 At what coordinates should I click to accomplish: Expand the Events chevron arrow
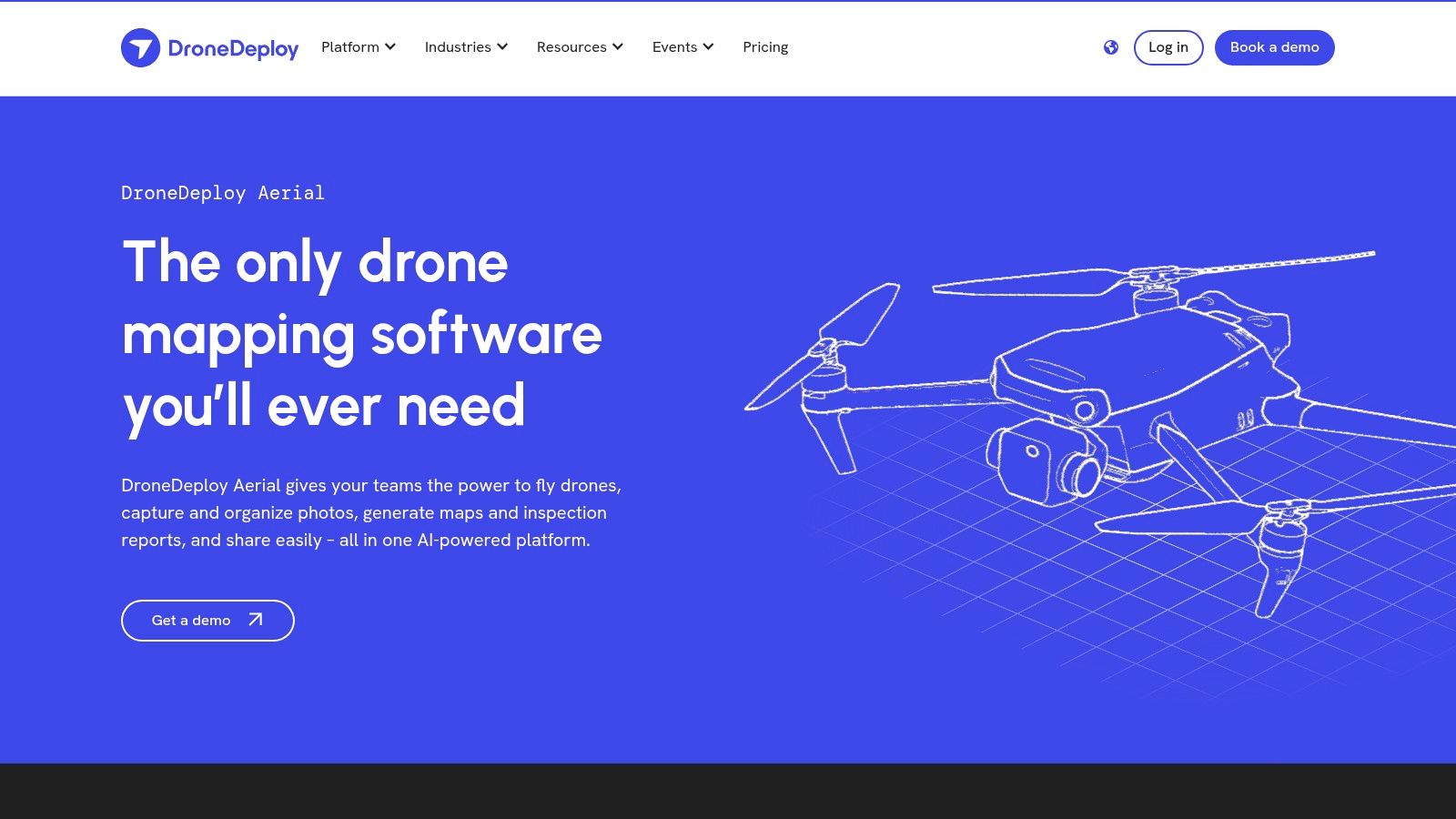point(708,47)
